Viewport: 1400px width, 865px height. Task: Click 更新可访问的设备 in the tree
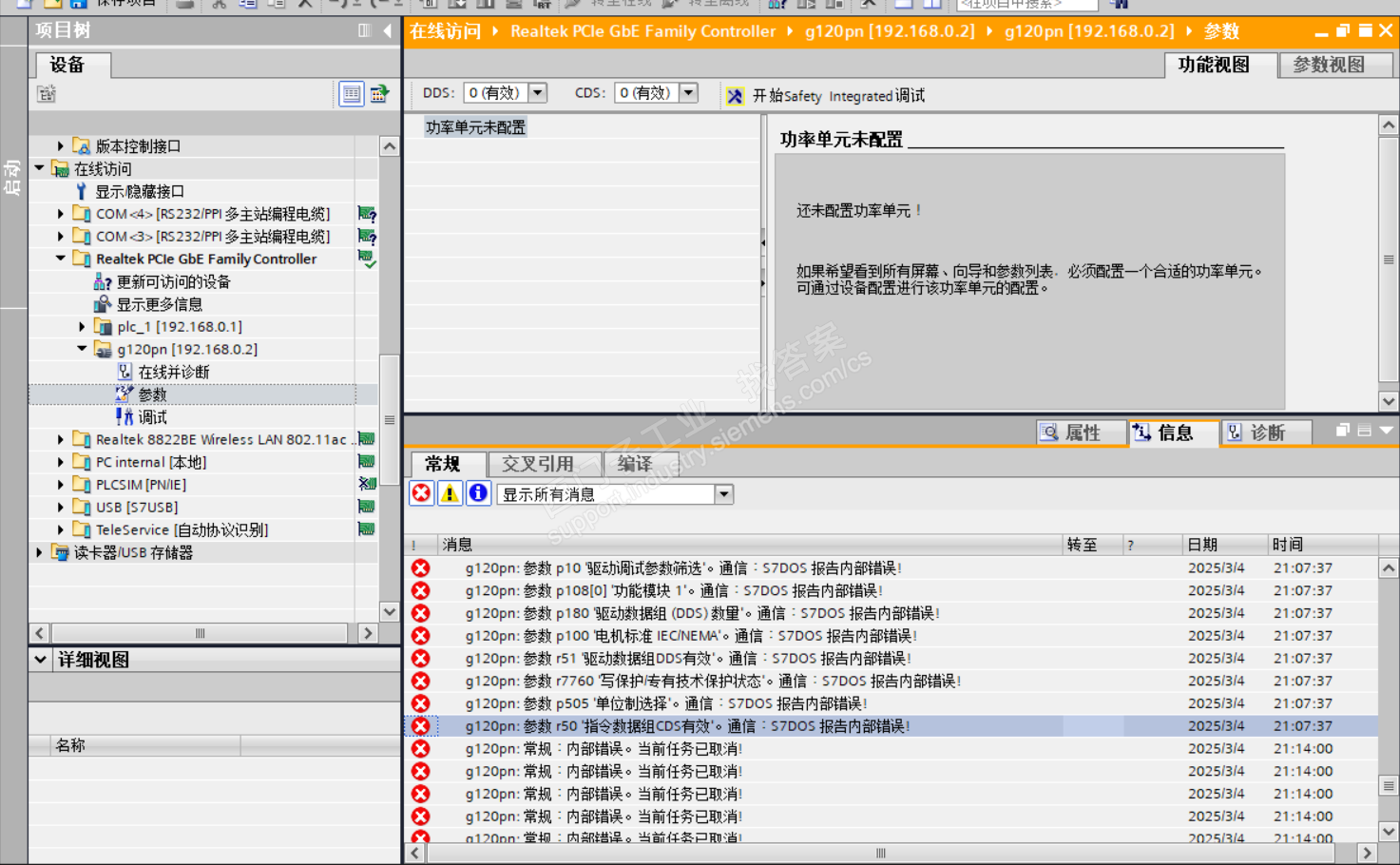(173, 281)
